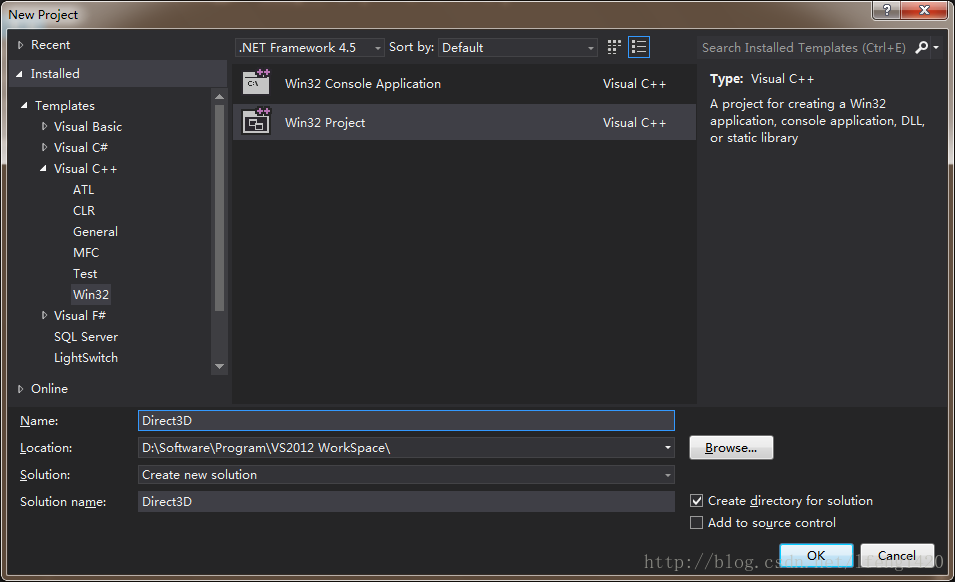Expand the Visual F# node arrow
Screen dimensions: 955x582
[44, 315]
